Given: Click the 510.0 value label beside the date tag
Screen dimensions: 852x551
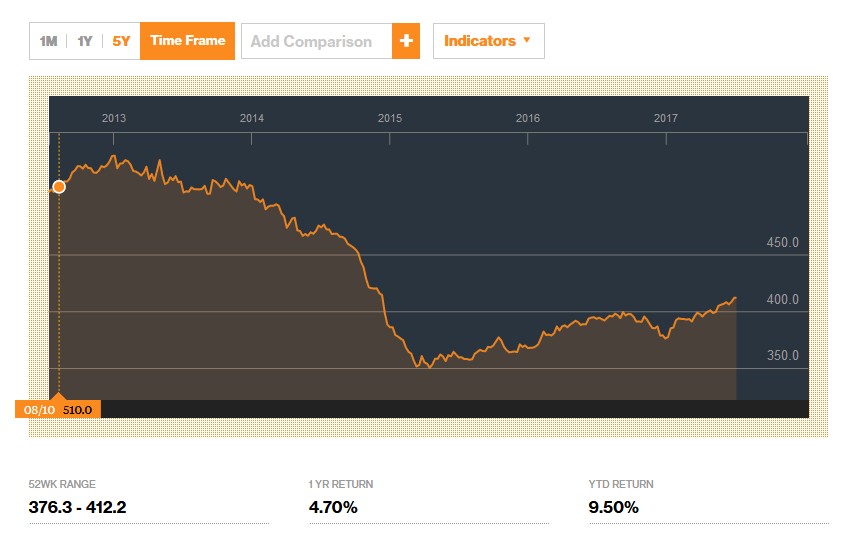Looking at the screenshot, I should pyautogui.click(x=77, y=409).
